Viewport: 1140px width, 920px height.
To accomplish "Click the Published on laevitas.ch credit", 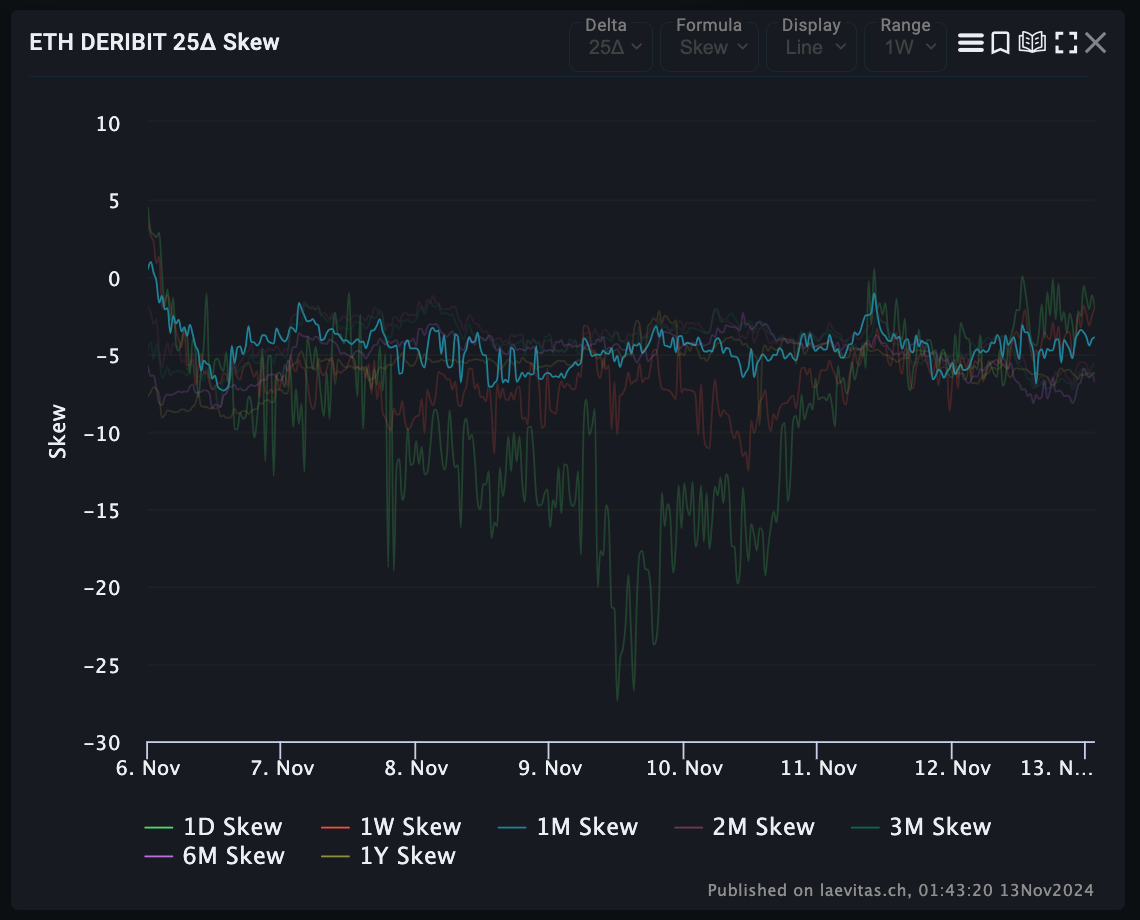I will (900, 890).
